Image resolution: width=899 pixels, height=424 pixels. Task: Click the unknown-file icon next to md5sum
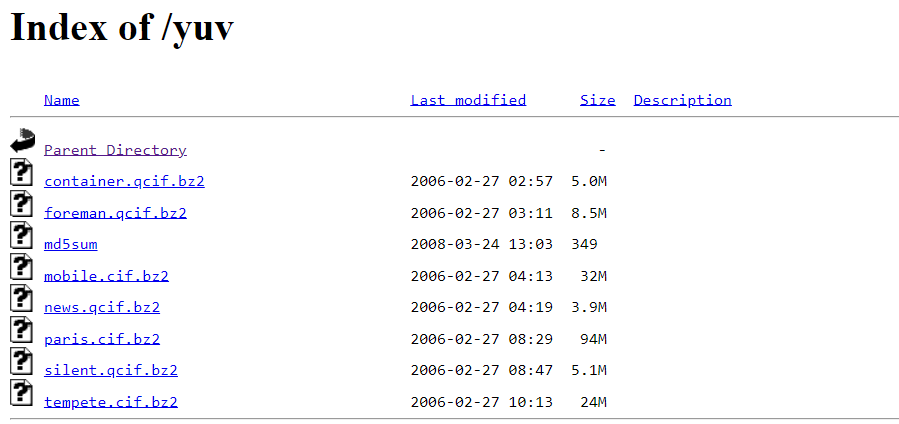[x=21, y=235]
